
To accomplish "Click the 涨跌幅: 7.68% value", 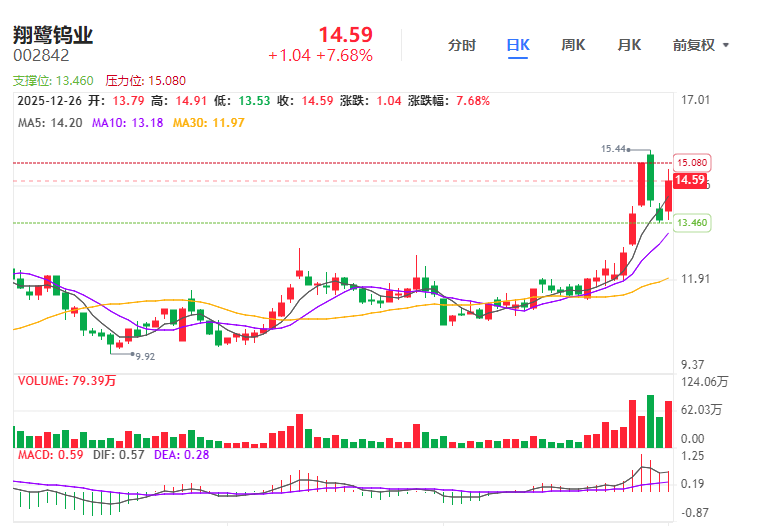I will 449,101.
